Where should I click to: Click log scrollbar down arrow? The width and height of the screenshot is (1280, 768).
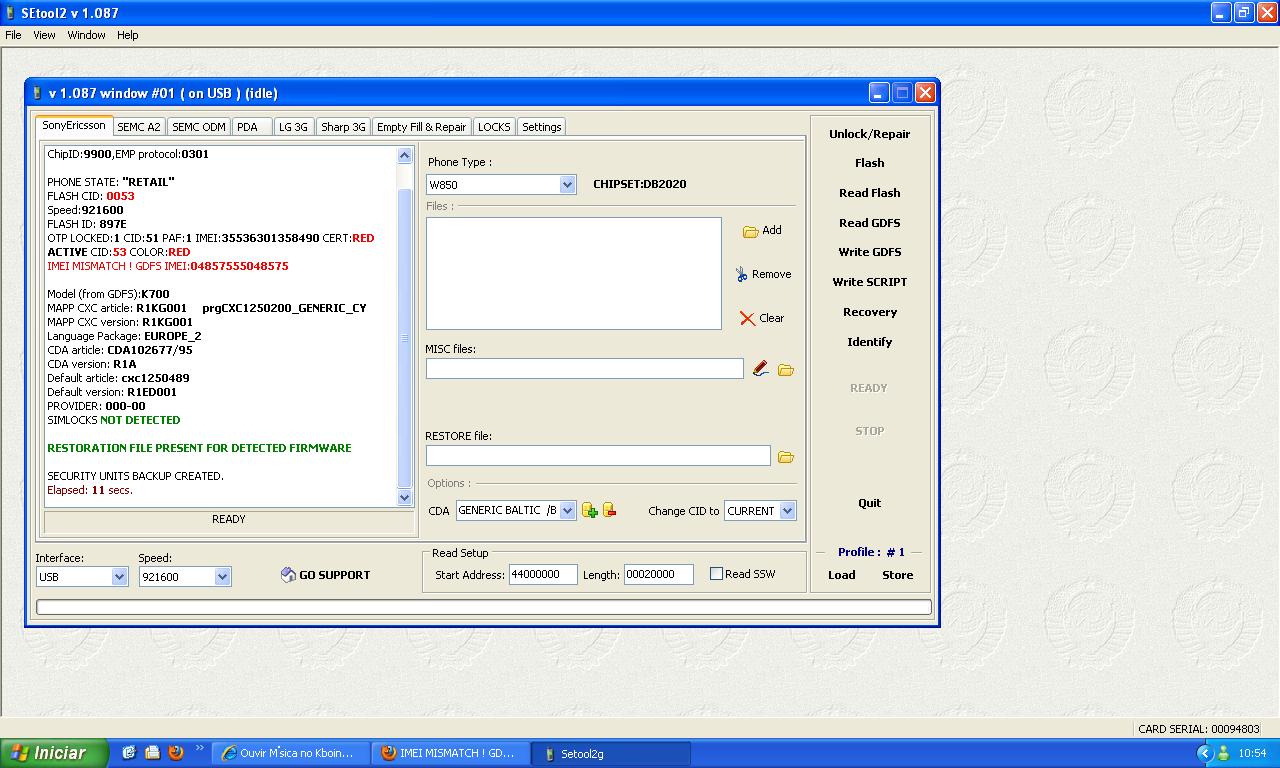point(404,497)
